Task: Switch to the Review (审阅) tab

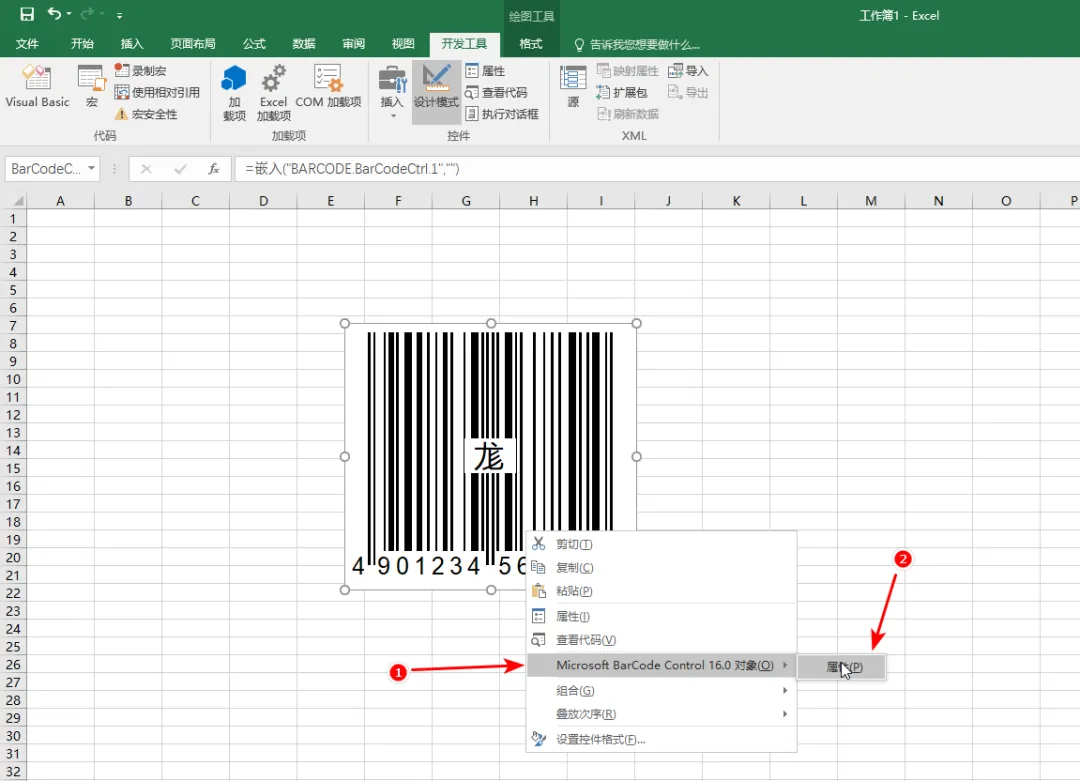Action: pos(353,43)
